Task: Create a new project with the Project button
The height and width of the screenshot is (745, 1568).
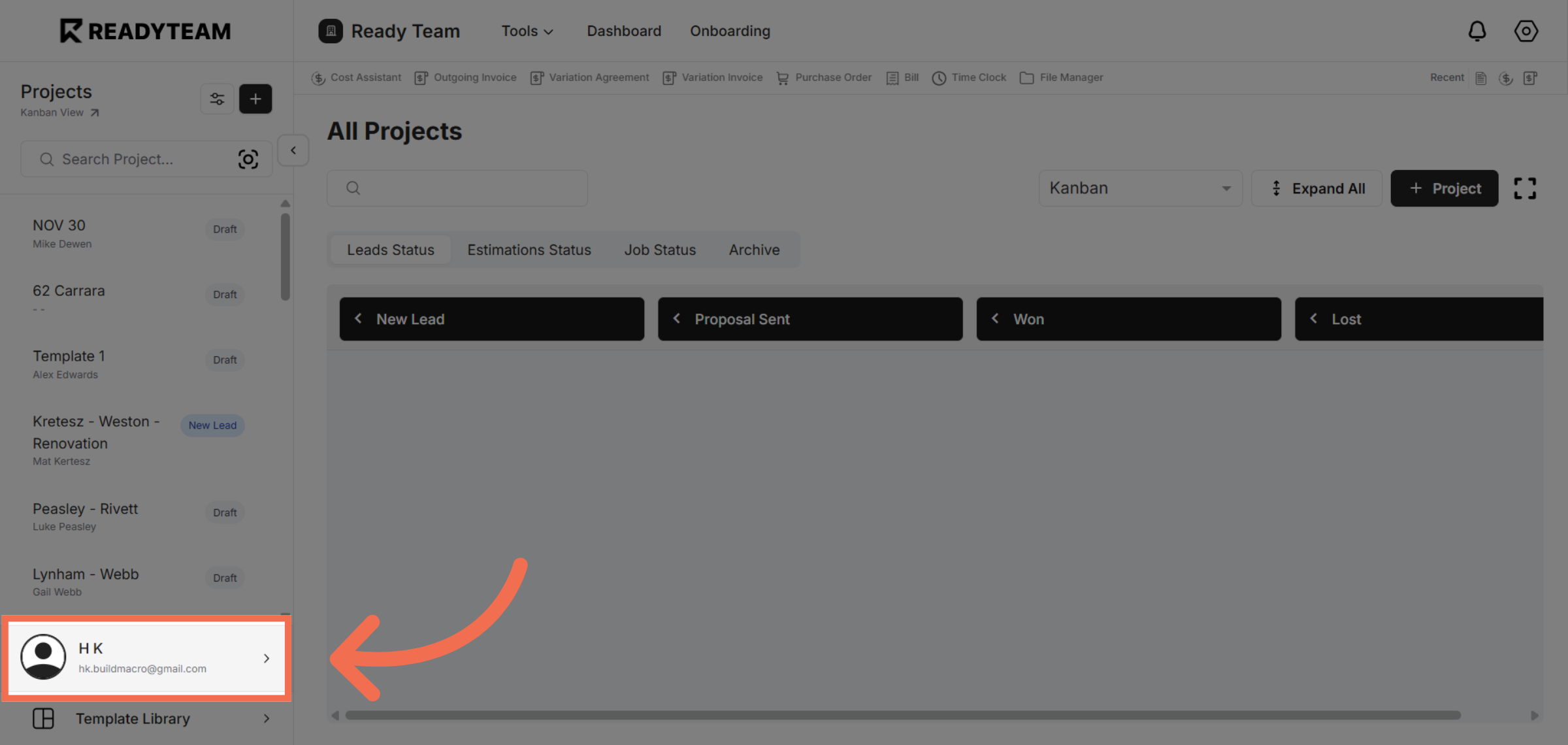Action: tap(1444, 188)
